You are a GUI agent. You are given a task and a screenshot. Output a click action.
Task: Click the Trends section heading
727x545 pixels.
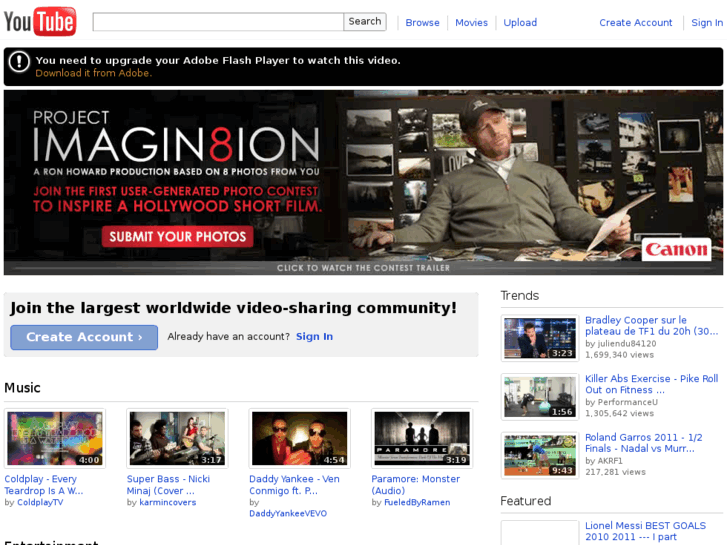(520, 295)
